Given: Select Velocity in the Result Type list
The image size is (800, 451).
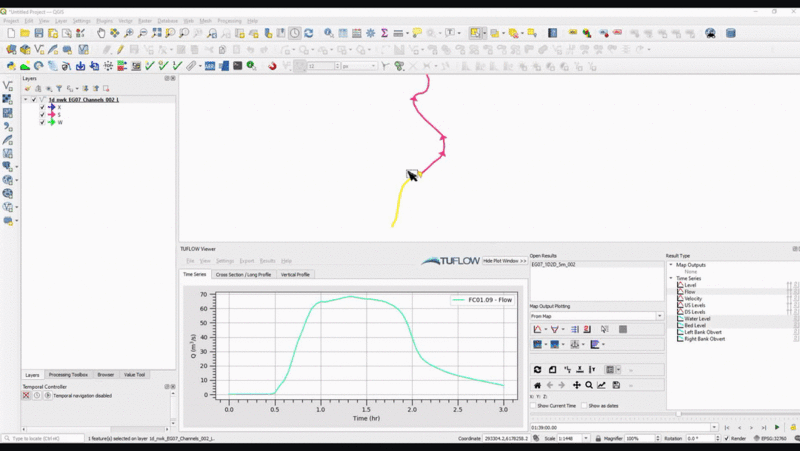Looking at the screenshot, I should 694,298.
